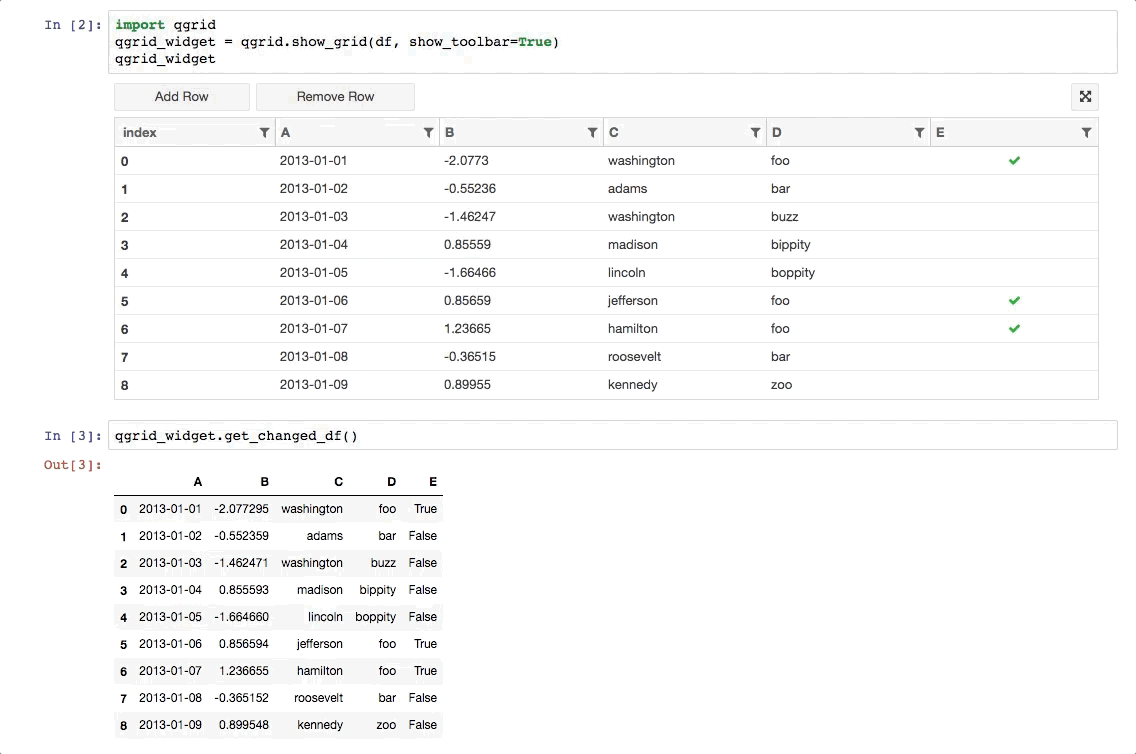The width and height of the screenshot is (1136, 754).
Task: Click the Remove Row button
Action: [335, 96]
